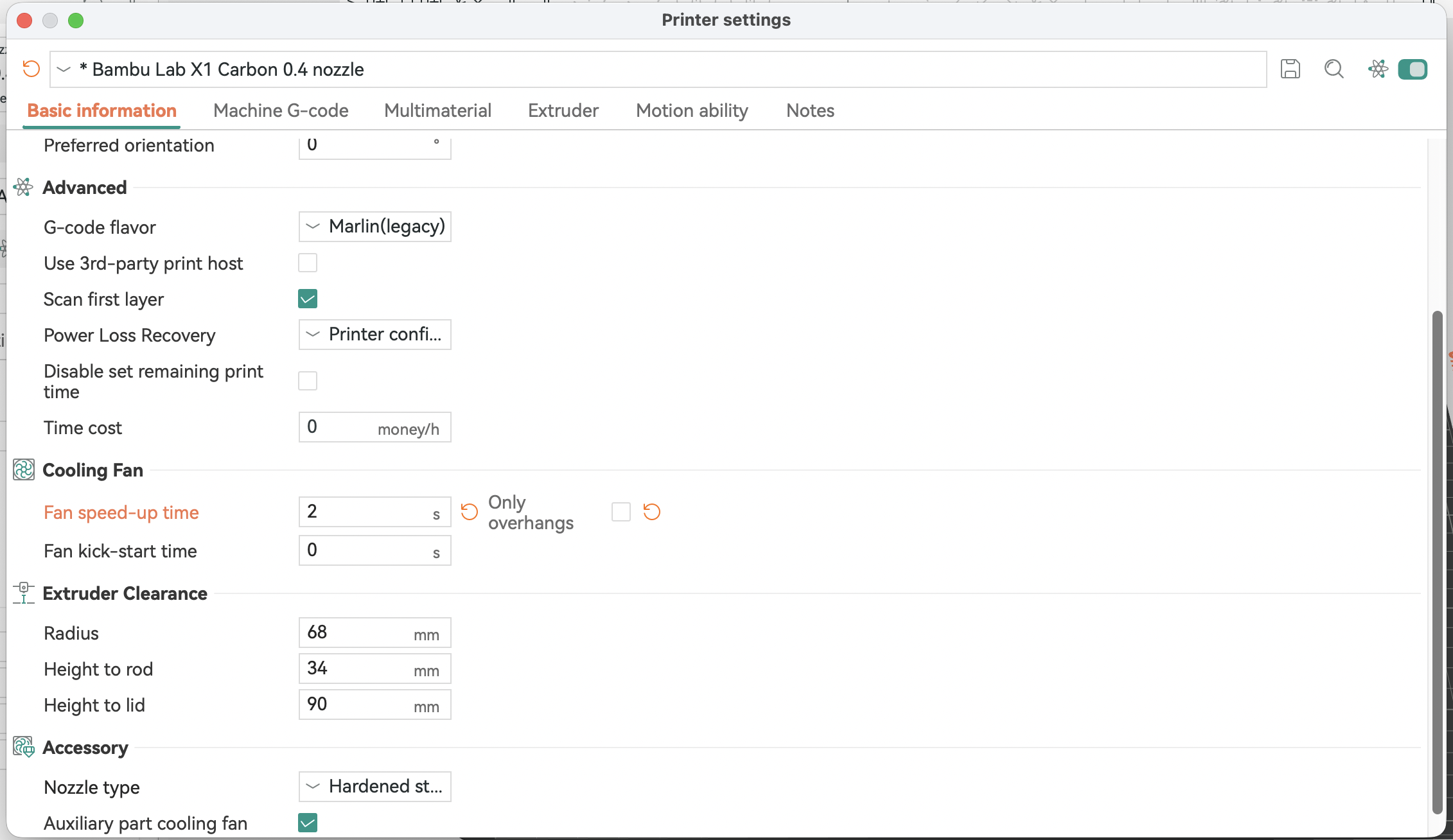Enable Use 3rd-party print host
This screenshot has width=1453, height=840.
[x=308, y=263]
